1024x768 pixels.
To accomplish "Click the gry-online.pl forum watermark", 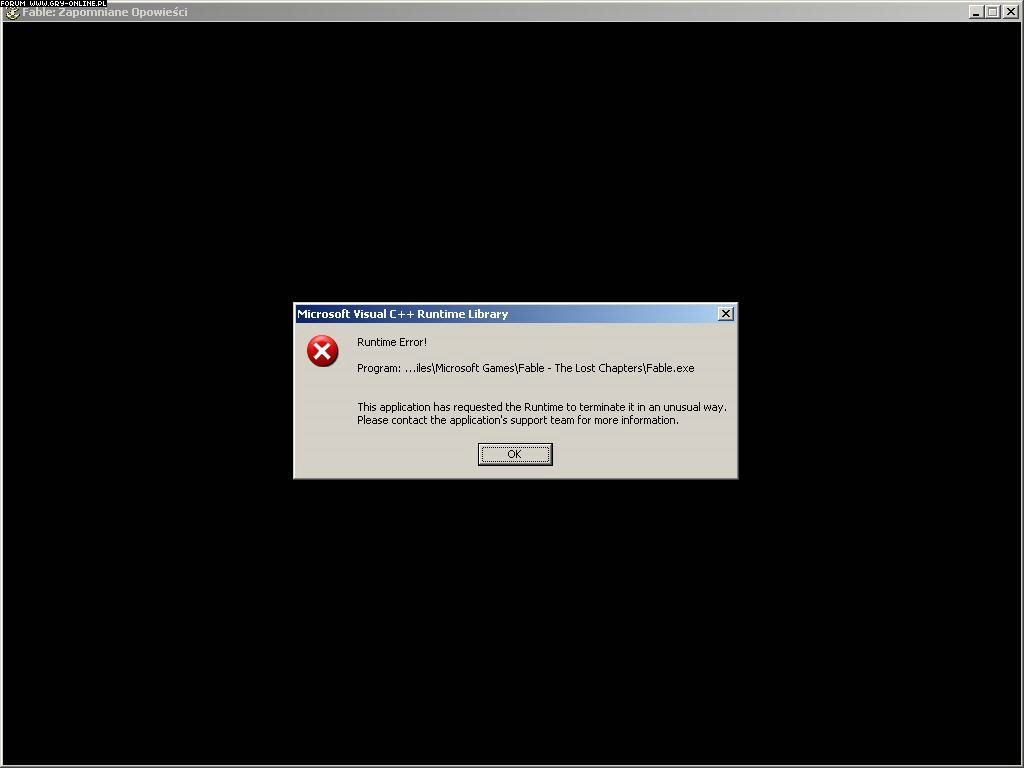I will [54, 3].
